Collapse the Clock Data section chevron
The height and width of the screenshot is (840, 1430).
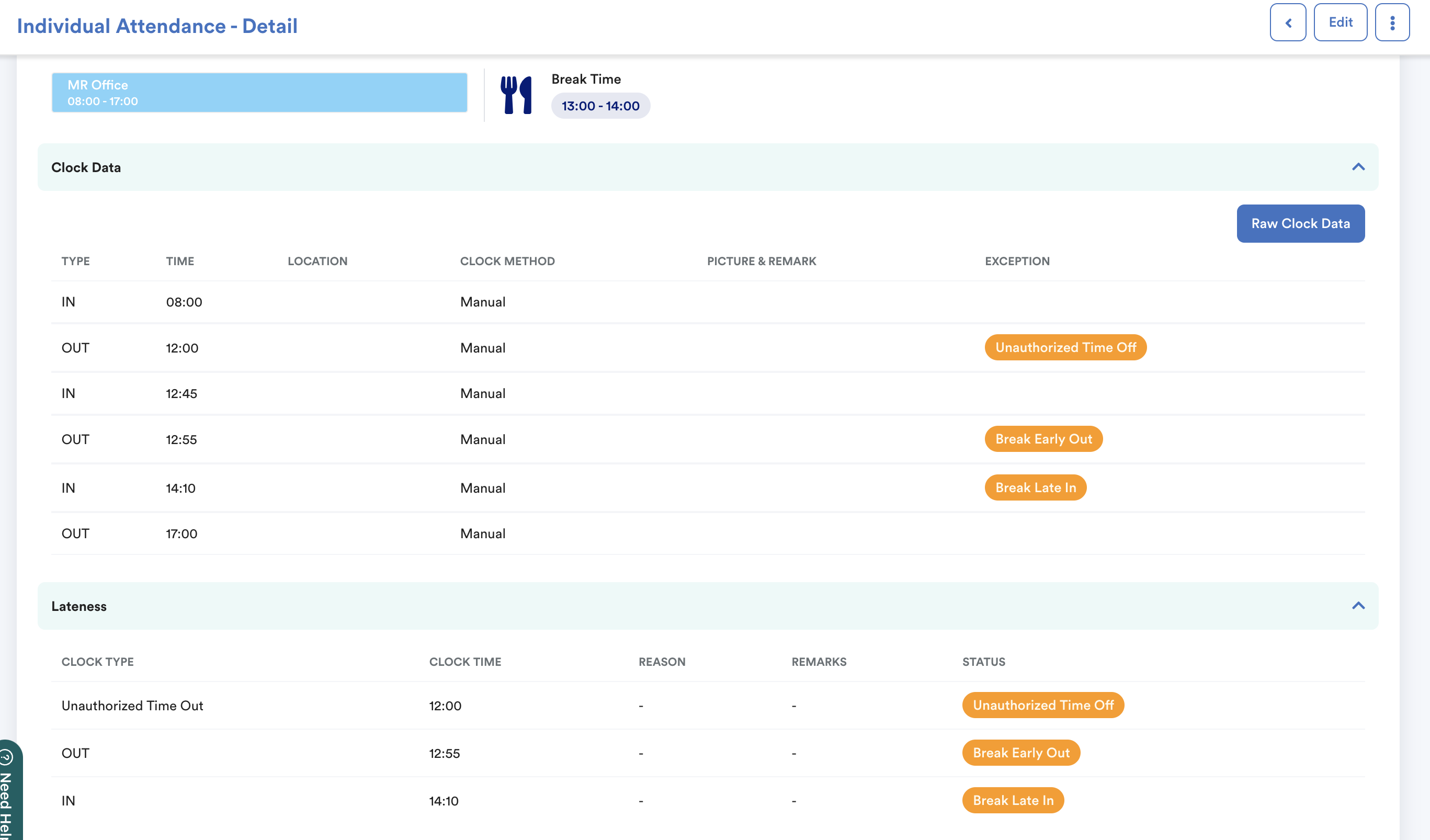pyautogui.click(x=1358, y=167)
